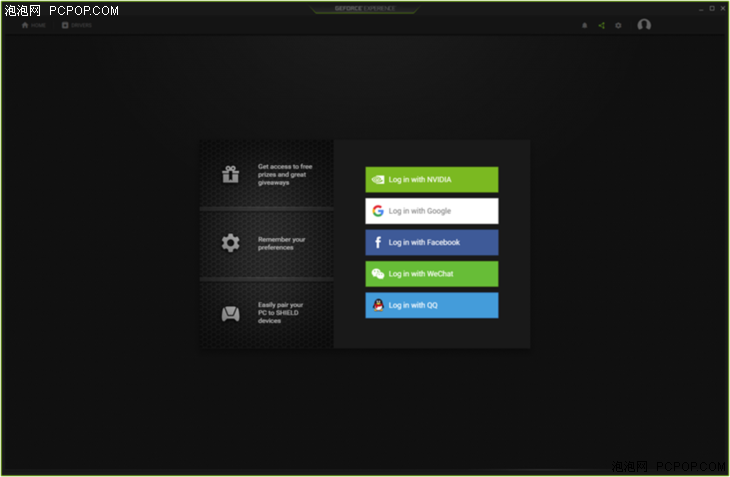Open settings via top-bar gear icon

(618, 25)
